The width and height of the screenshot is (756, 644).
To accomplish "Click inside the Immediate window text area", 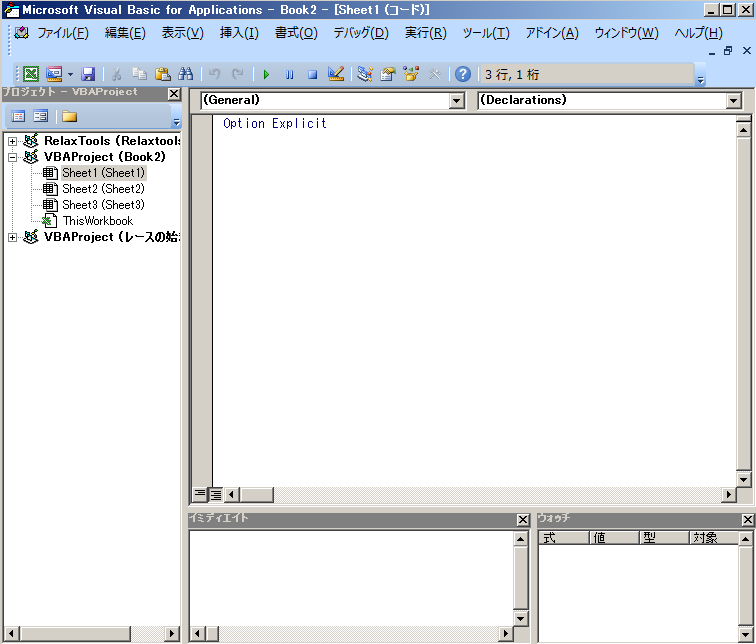I will (351, 578).
